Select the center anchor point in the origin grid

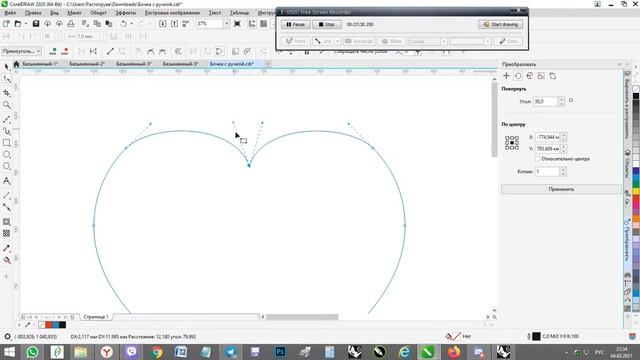(x=512, y=143)
